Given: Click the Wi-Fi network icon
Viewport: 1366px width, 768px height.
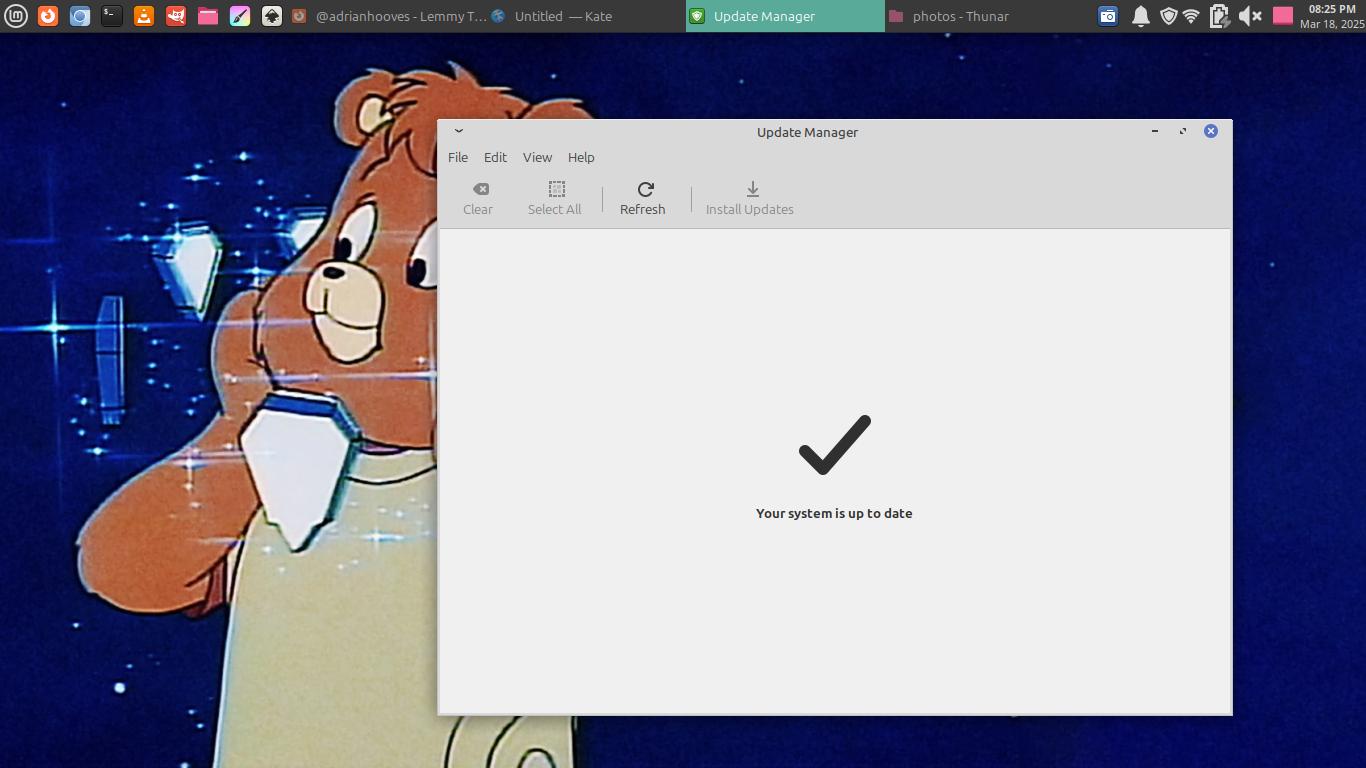Looking at the screenshot, I should tap(1191, 16).
